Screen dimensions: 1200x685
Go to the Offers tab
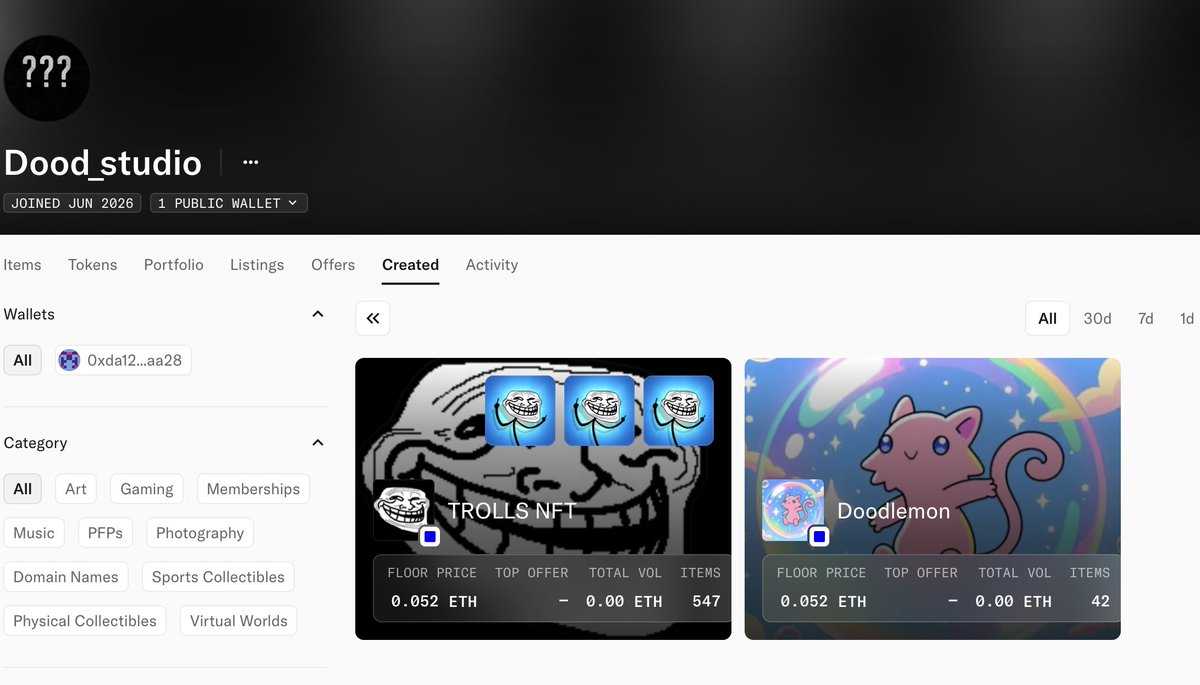click(x=333, y=265)
